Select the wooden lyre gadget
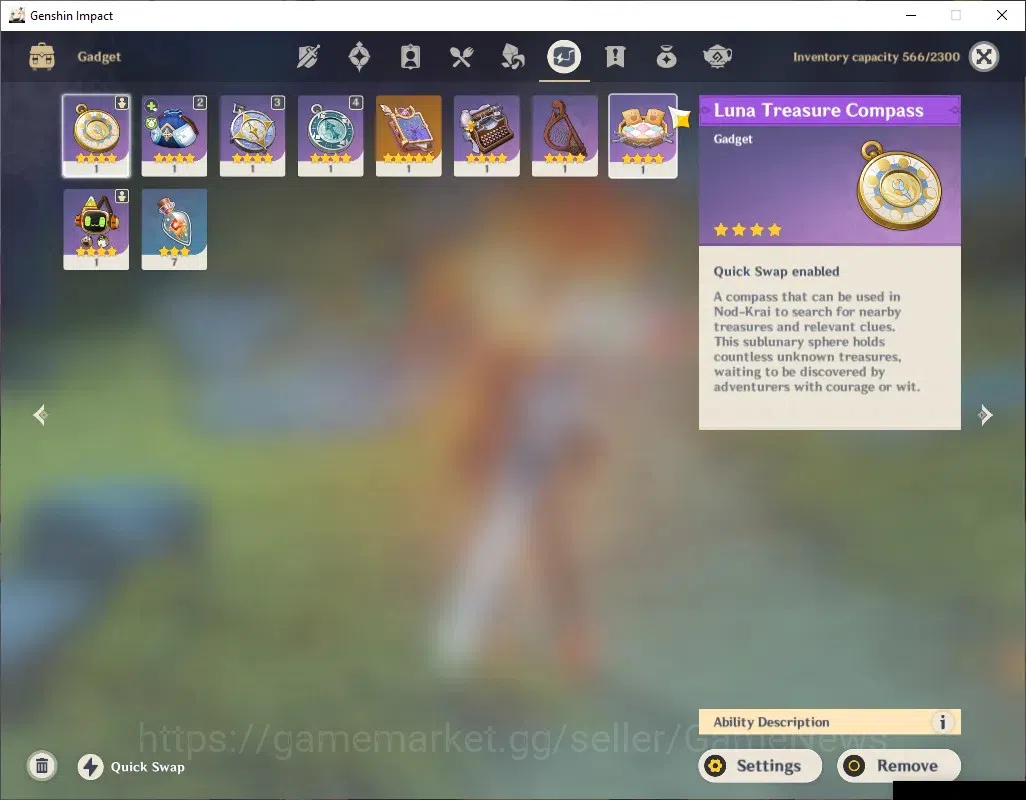Image resolution: width=1026 pixels, height=800 pixels. point(565,136)
